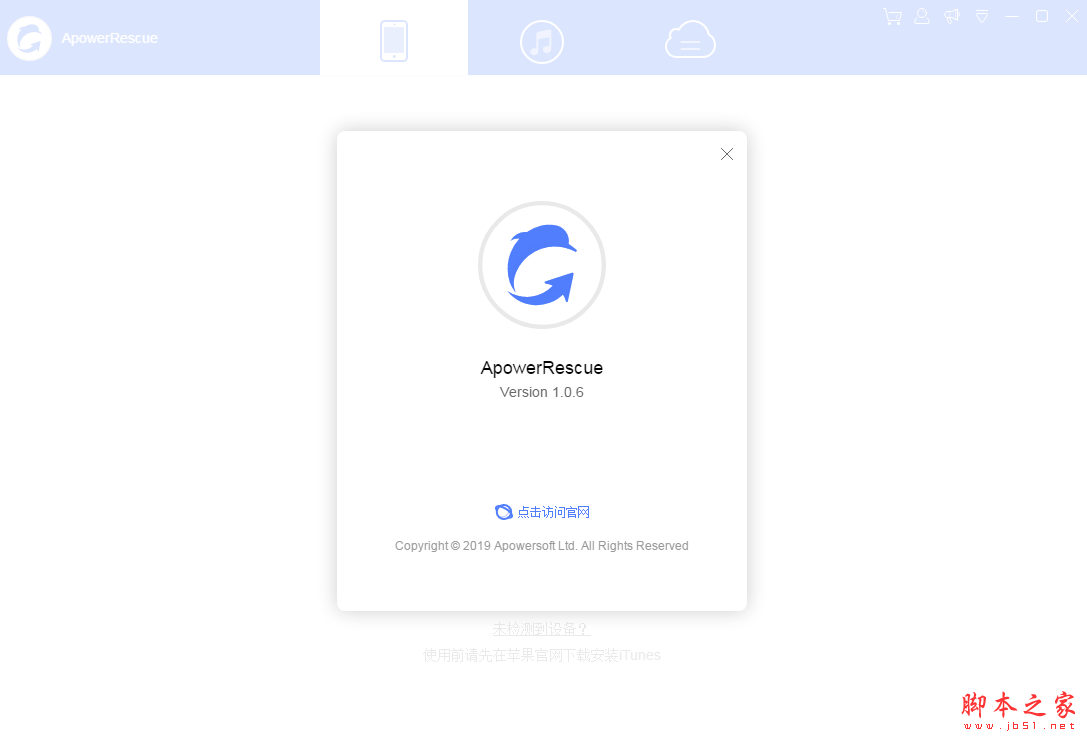Switch to the iCloud recovery tab
This screenshot has width=1087, height=737.
(690, 40)
